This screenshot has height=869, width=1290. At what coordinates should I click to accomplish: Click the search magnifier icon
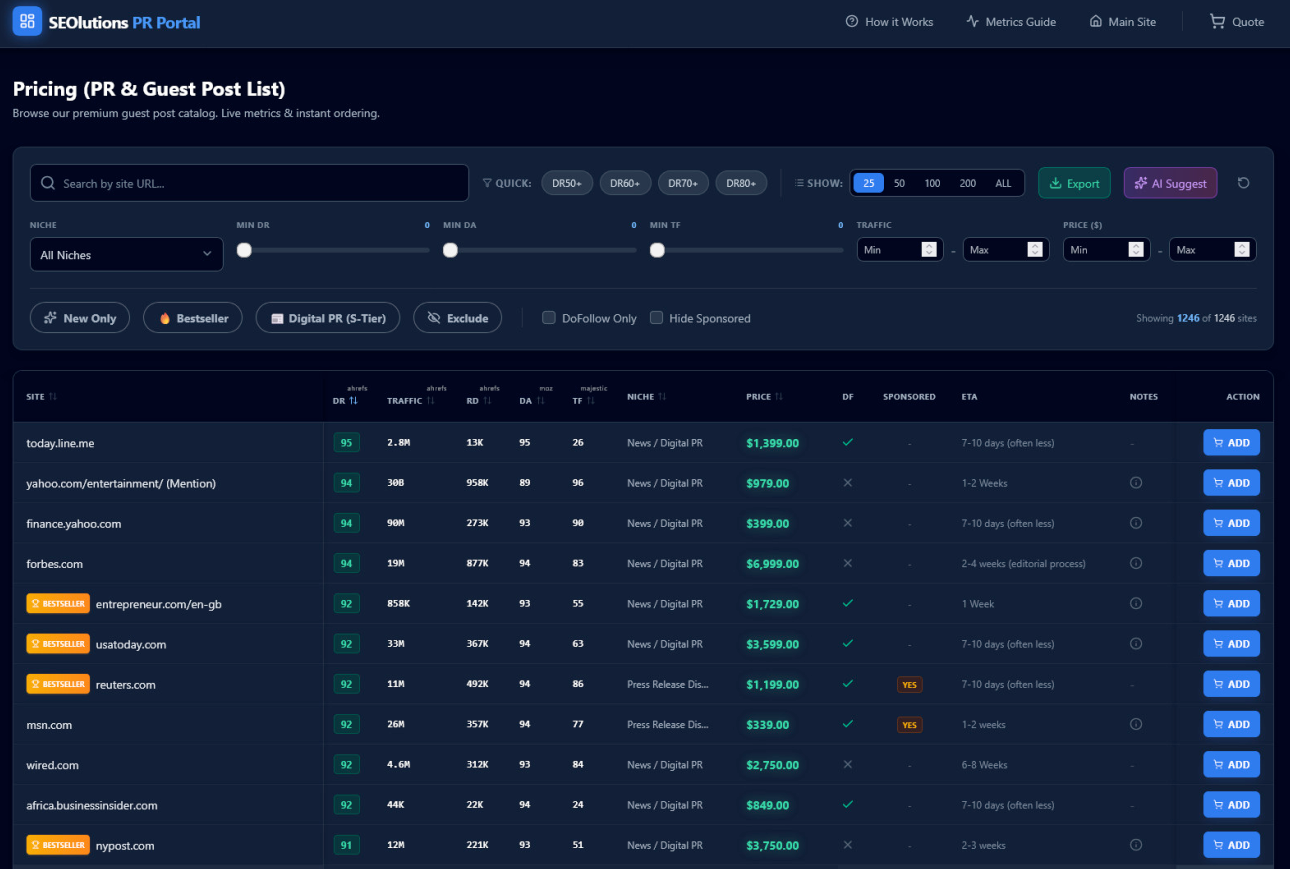(x=48, y=183)
